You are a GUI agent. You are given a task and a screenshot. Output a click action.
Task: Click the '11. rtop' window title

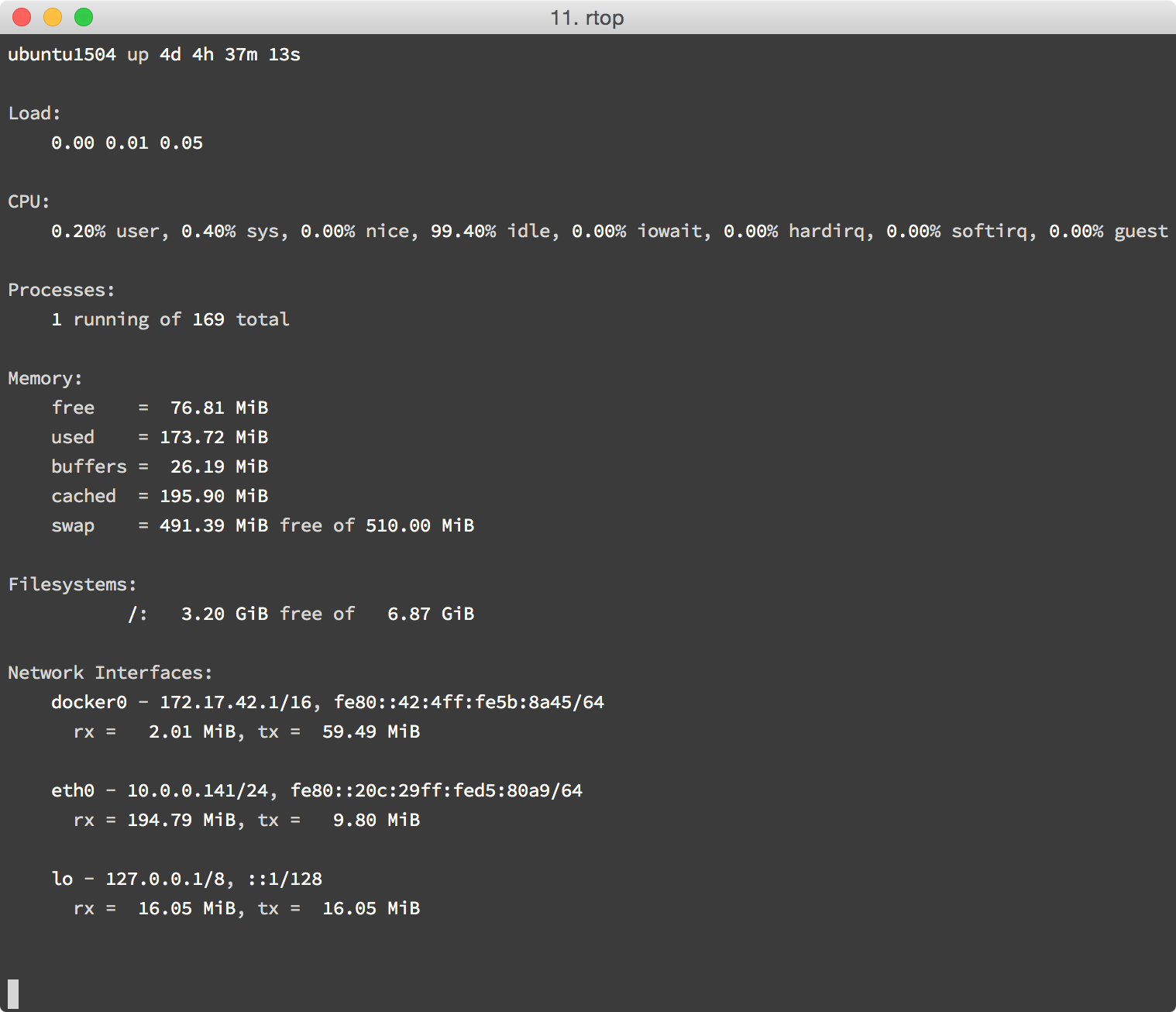587,18
